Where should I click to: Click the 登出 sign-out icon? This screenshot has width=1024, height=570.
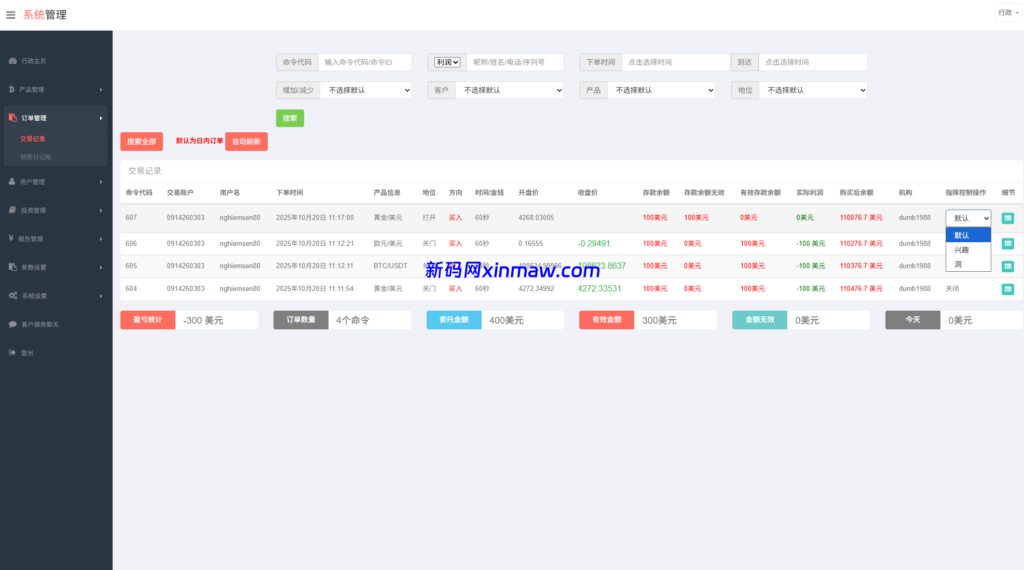12,353
